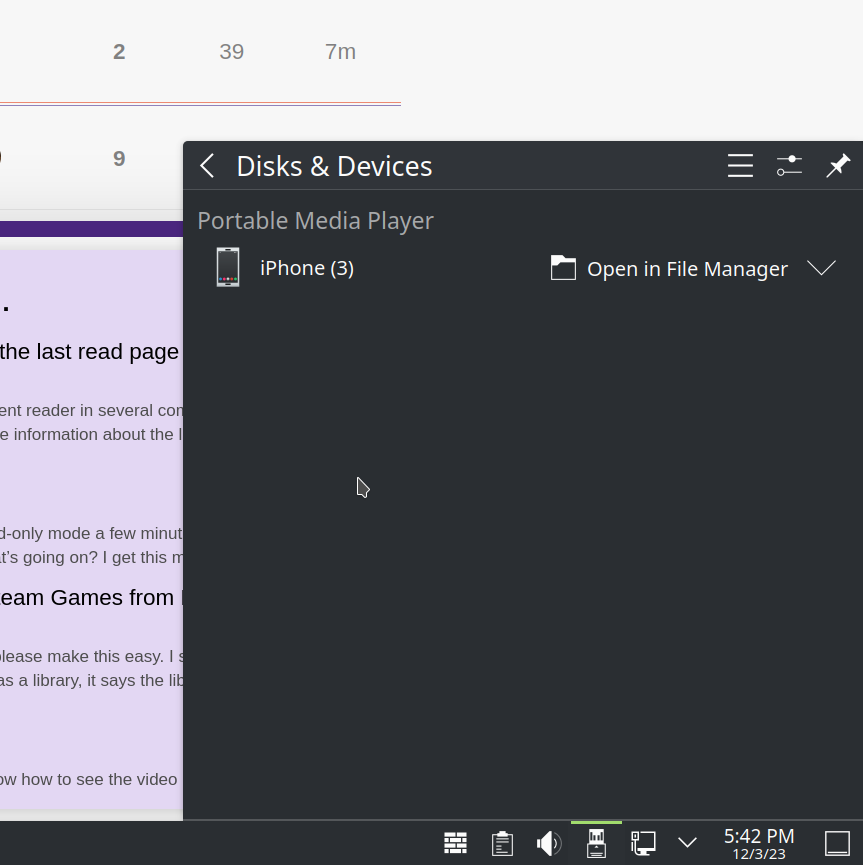Image resolution: width=863 pixels, height=865 pixels.
Task: Go back from Disks & Devices panel
Action: pos(207,166)
